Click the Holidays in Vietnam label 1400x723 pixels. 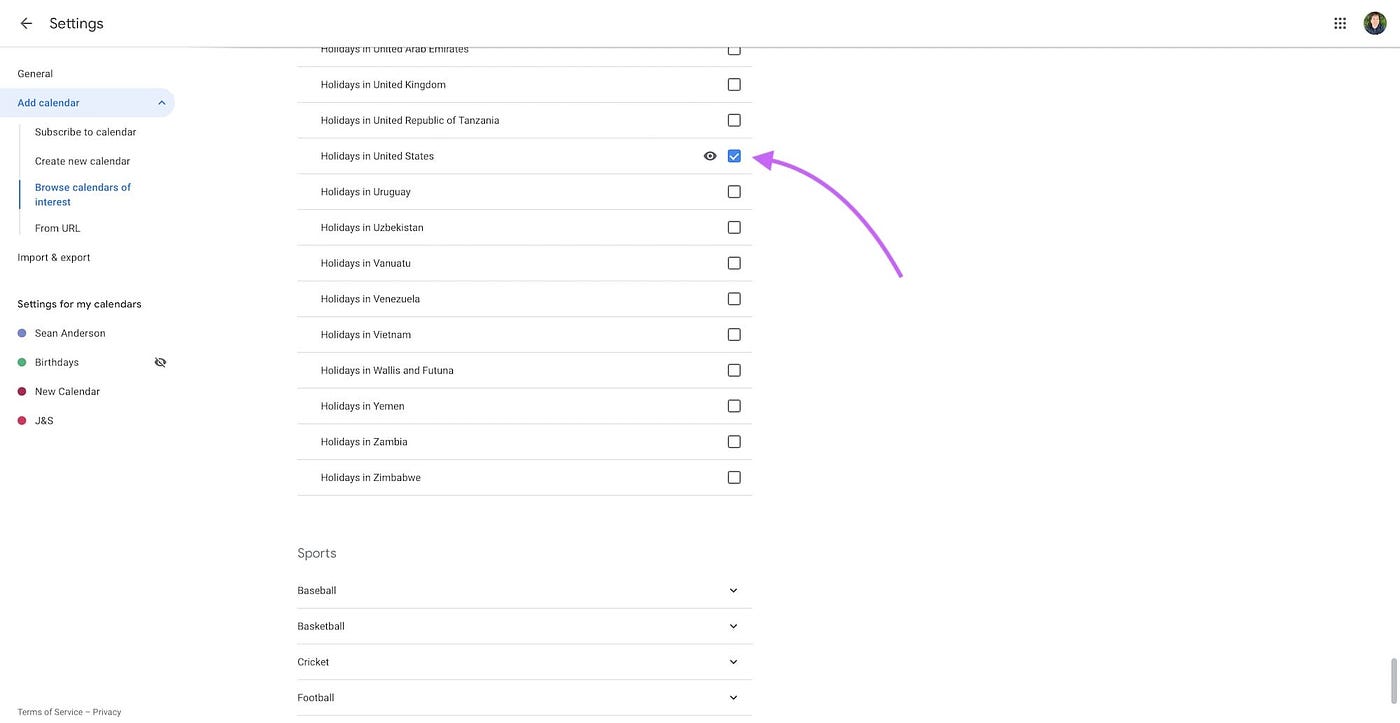[x=366, y=334]
